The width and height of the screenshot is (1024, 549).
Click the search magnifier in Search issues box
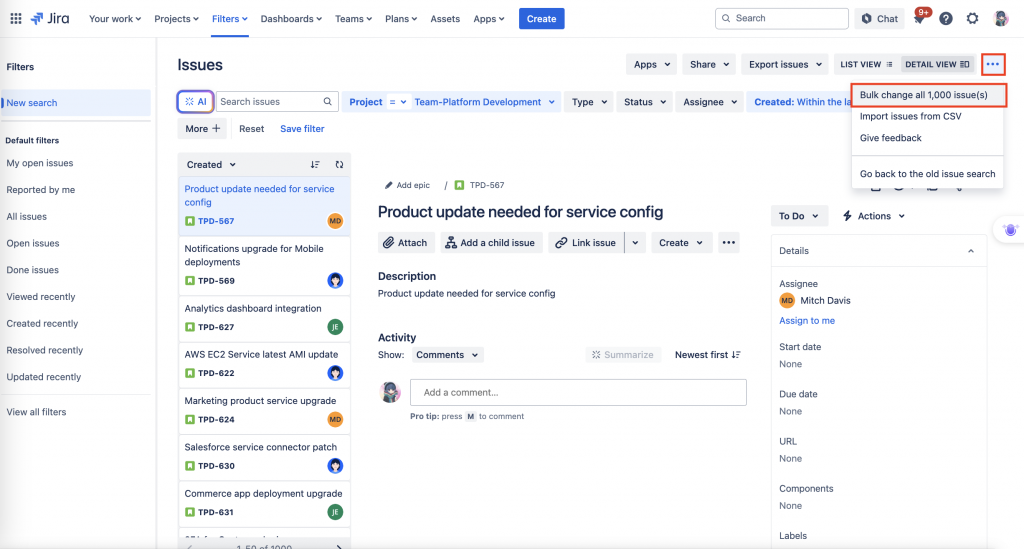click(x=328, y=101)
